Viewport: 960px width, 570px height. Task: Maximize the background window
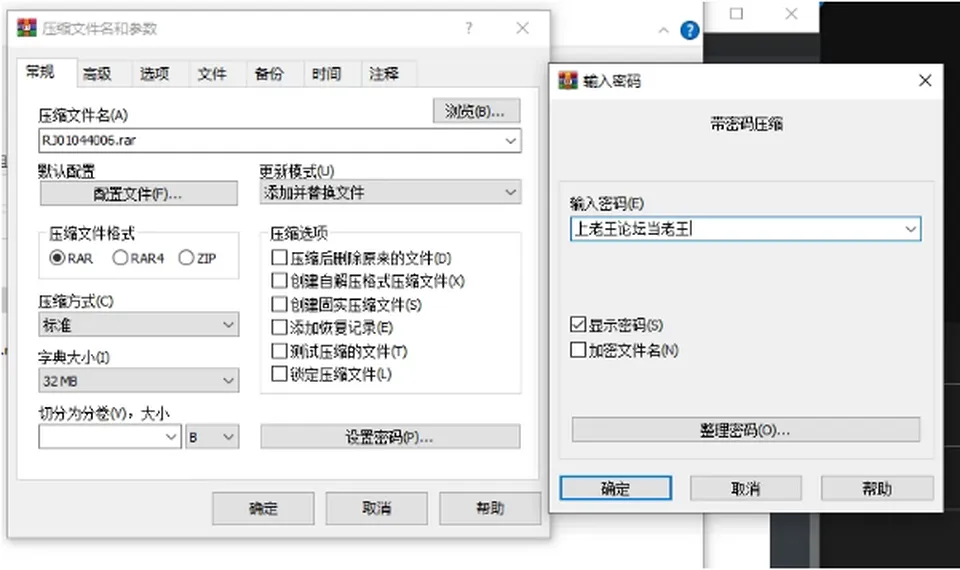coord(737,13)
